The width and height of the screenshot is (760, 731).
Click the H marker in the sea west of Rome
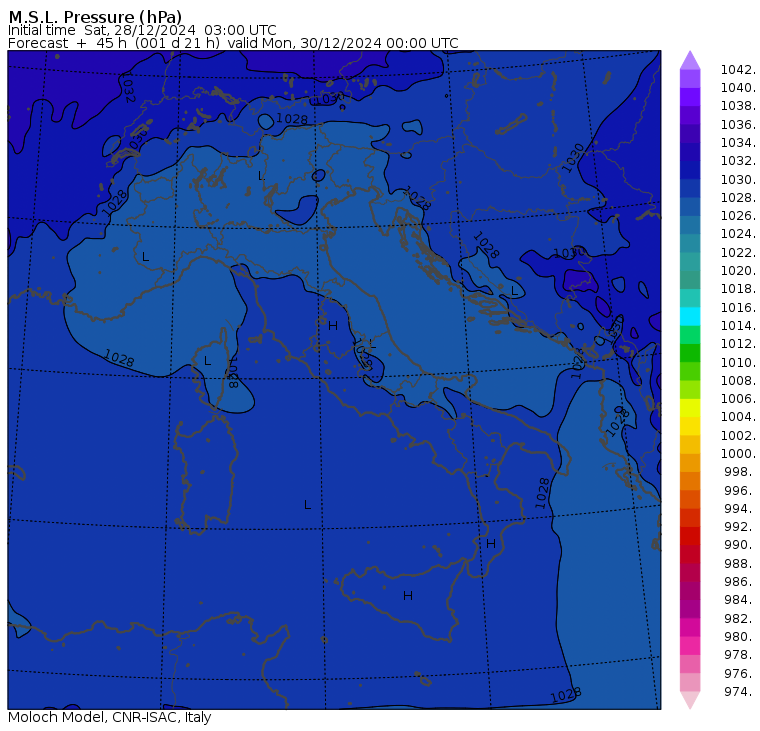pos(333,326)
